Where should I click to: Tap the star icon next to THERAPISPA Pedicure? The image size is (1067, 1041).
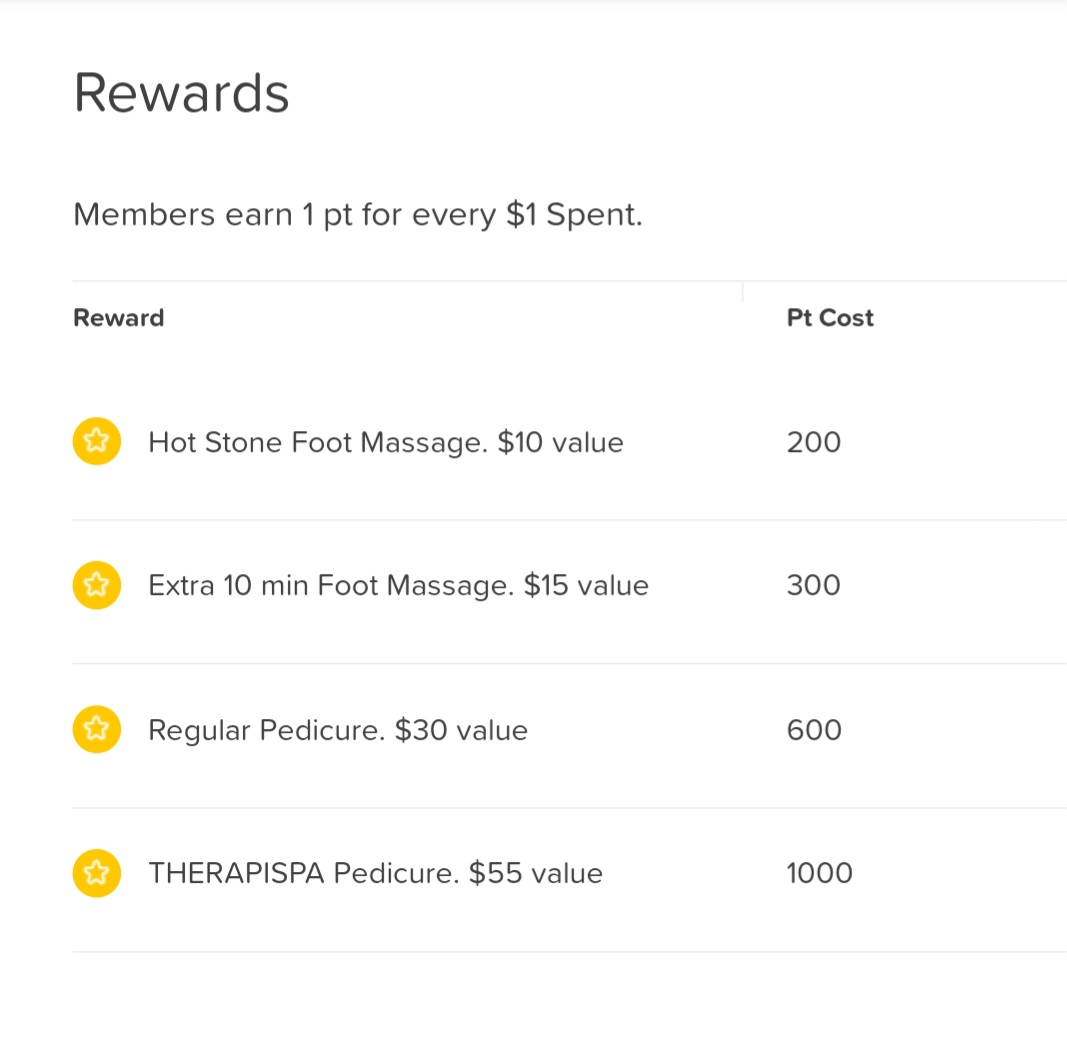click(x=97, y=873)
